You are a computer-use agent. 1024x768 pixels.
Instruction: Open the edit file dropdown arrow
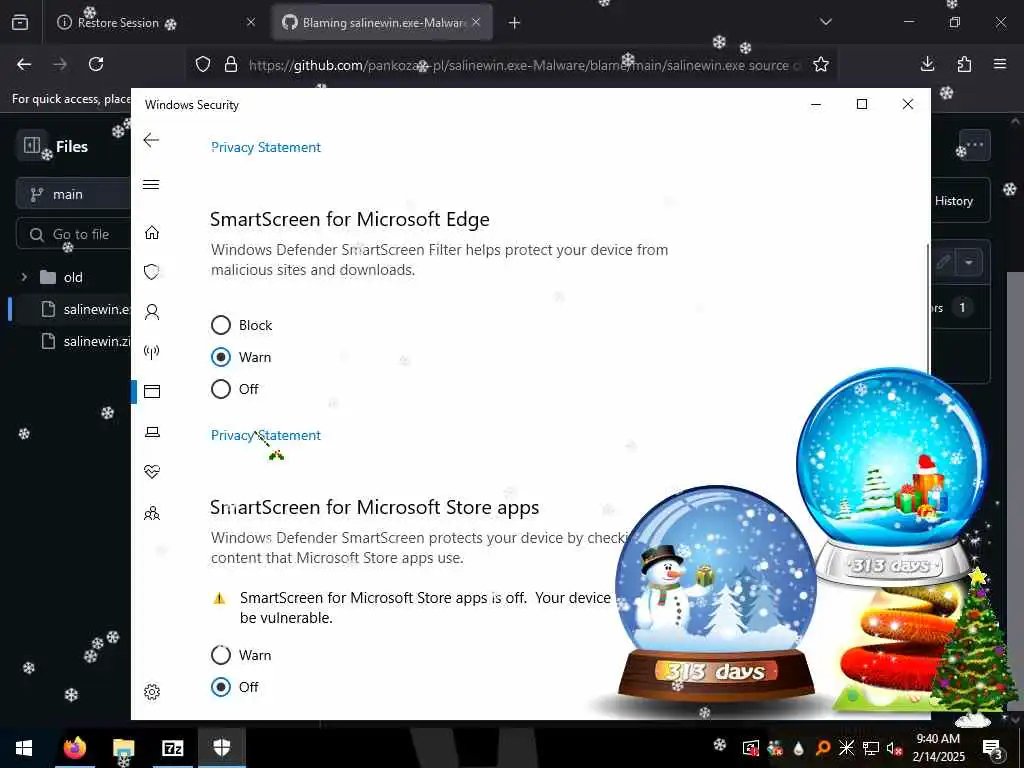click(x=969, y=263)
